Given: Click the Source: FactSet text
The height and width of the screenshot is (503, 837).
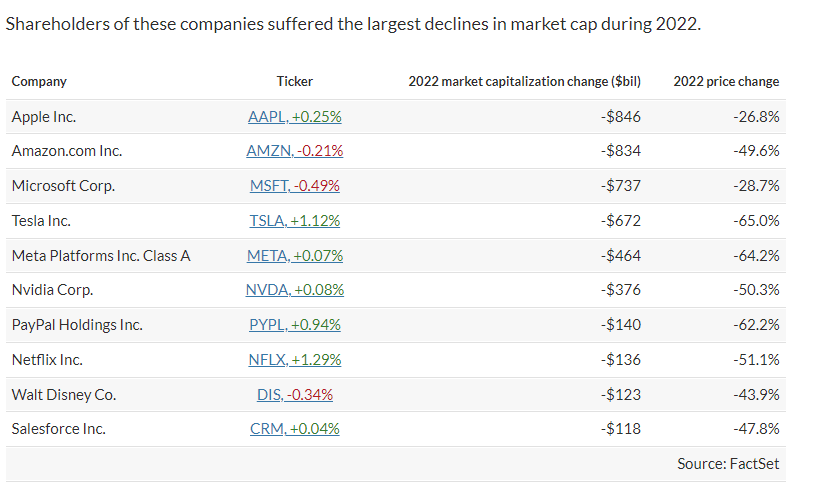Looking at the screenshot, I should [727, 463].
